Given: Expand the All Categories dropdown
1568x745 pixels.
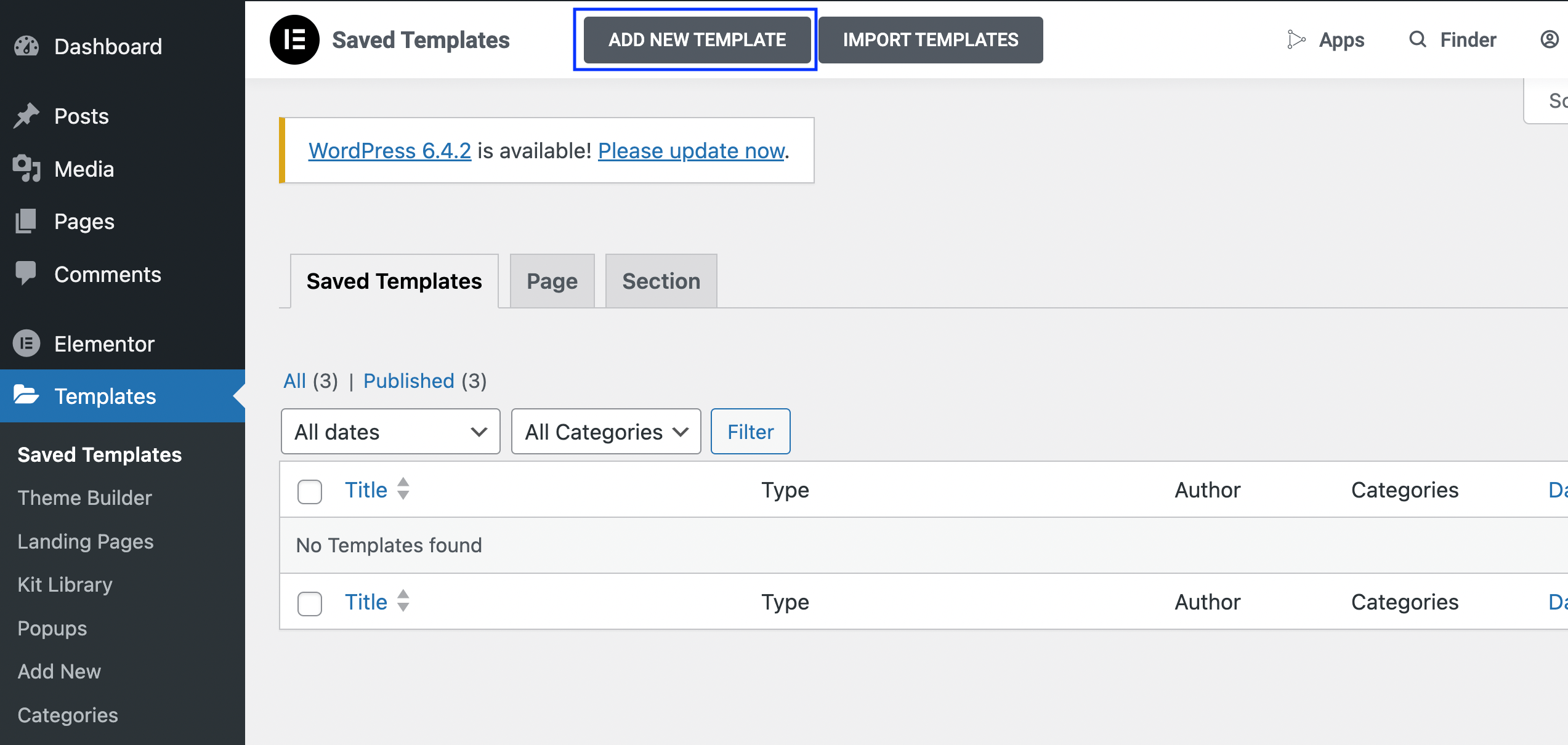Looking at the screenshot, I should pos(605,431).
